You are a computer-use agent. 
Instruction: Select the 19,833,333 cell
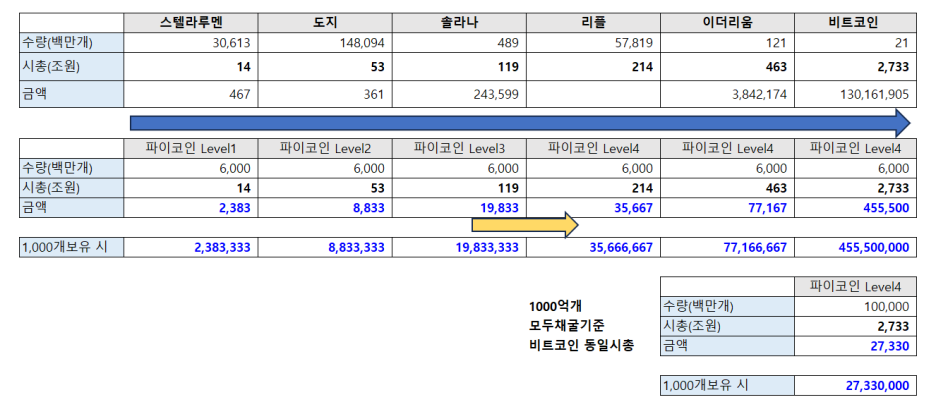click(460, 247)
